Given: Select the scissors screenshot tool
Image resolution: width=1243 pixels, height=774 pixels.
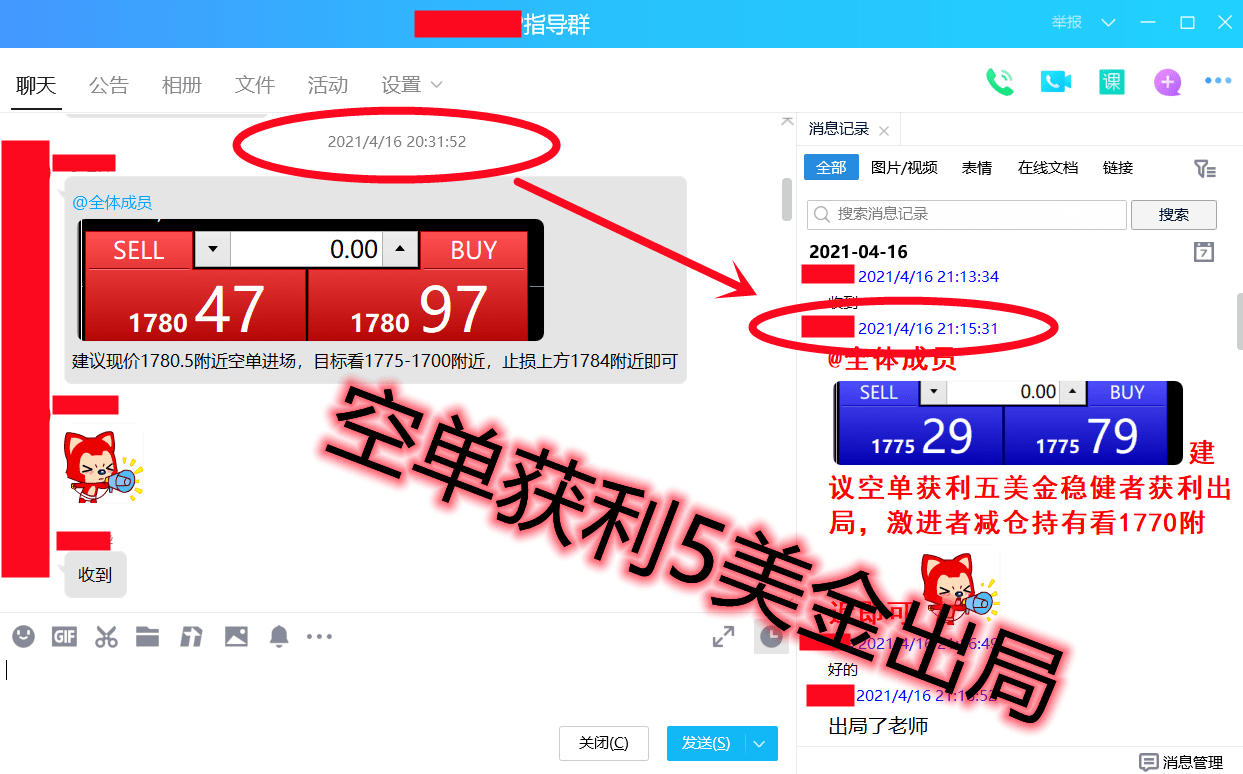Looking at the screenshot, I should [x=106, y=636].
